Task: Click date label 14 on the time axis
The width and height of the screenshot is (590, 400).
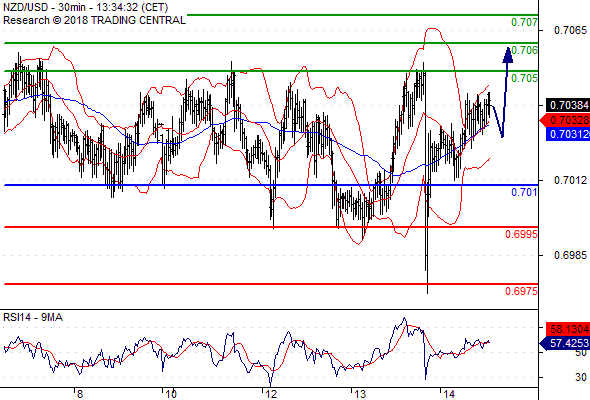Action: [x=449, y=394]
